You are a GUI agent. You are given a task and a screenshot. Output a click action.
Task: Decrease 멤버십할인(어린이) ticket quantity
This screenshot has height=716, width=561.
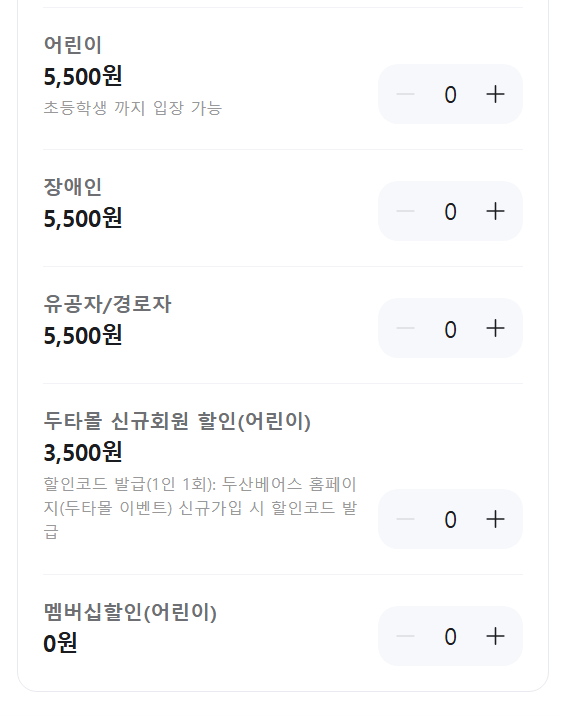(405, 636)
